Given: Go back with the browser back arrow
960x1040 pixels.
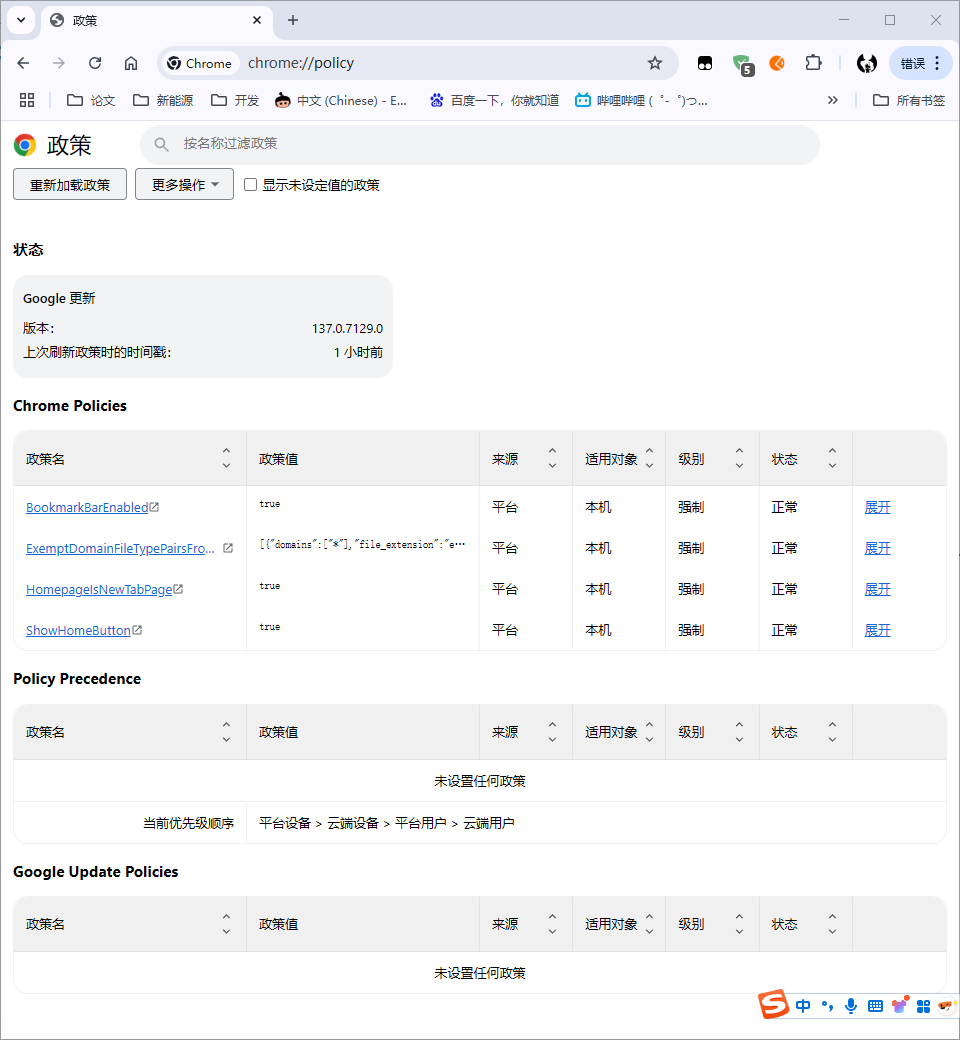Looking at the screenshot, I should [x=23, y=63].
